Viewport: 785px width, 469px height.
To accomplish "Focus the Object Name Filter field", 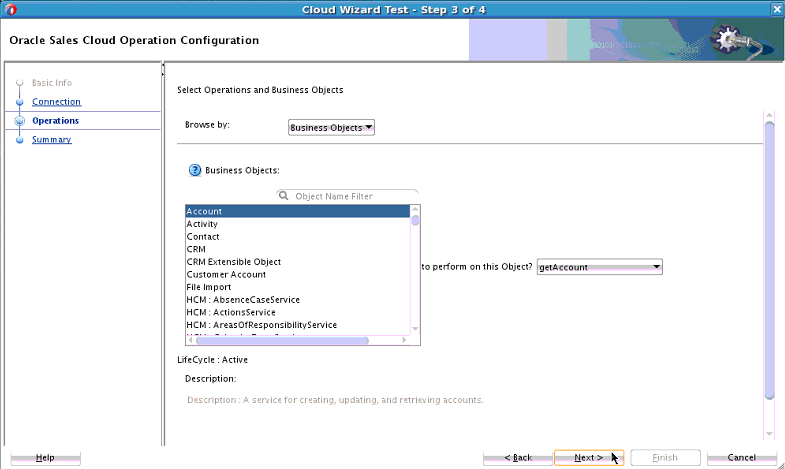I will (347, 196).
